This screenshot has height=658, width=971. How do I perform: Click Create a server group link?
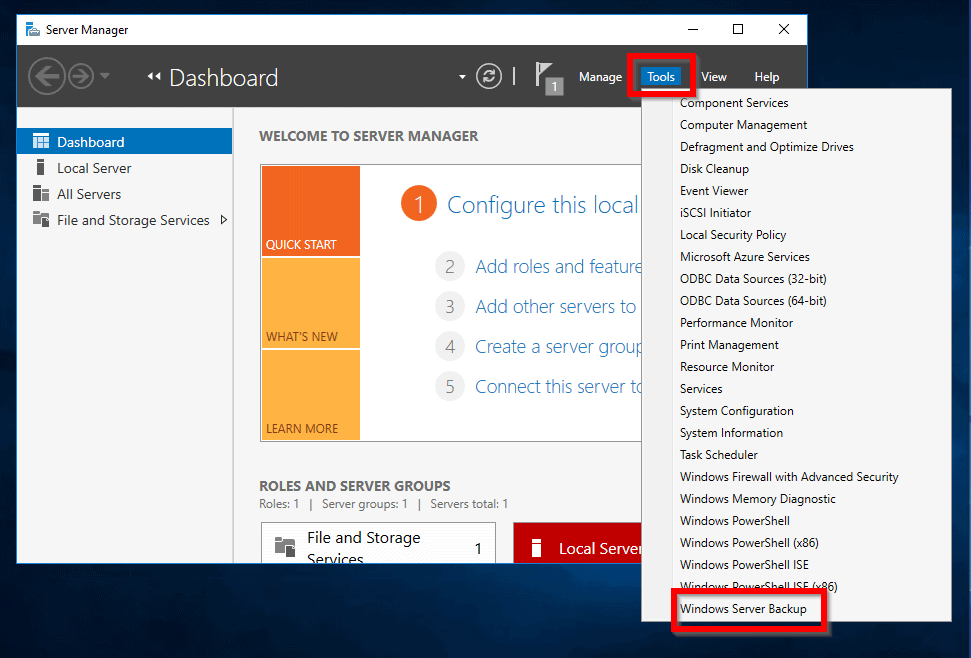pyautogui.click(x=558, y=347)
